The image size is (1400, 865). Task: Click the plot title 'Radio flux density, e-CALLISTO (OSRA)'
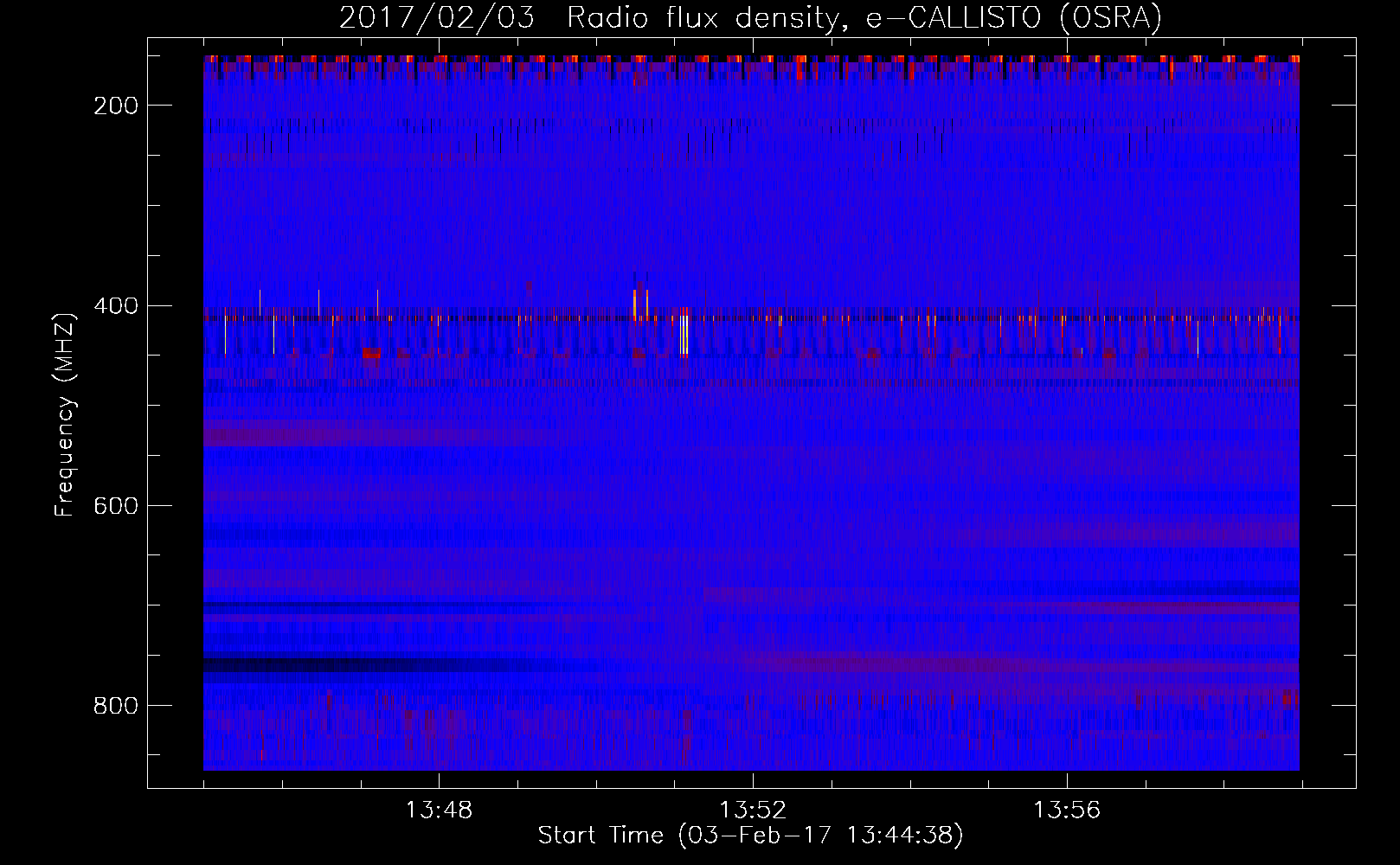pos(864,18)
